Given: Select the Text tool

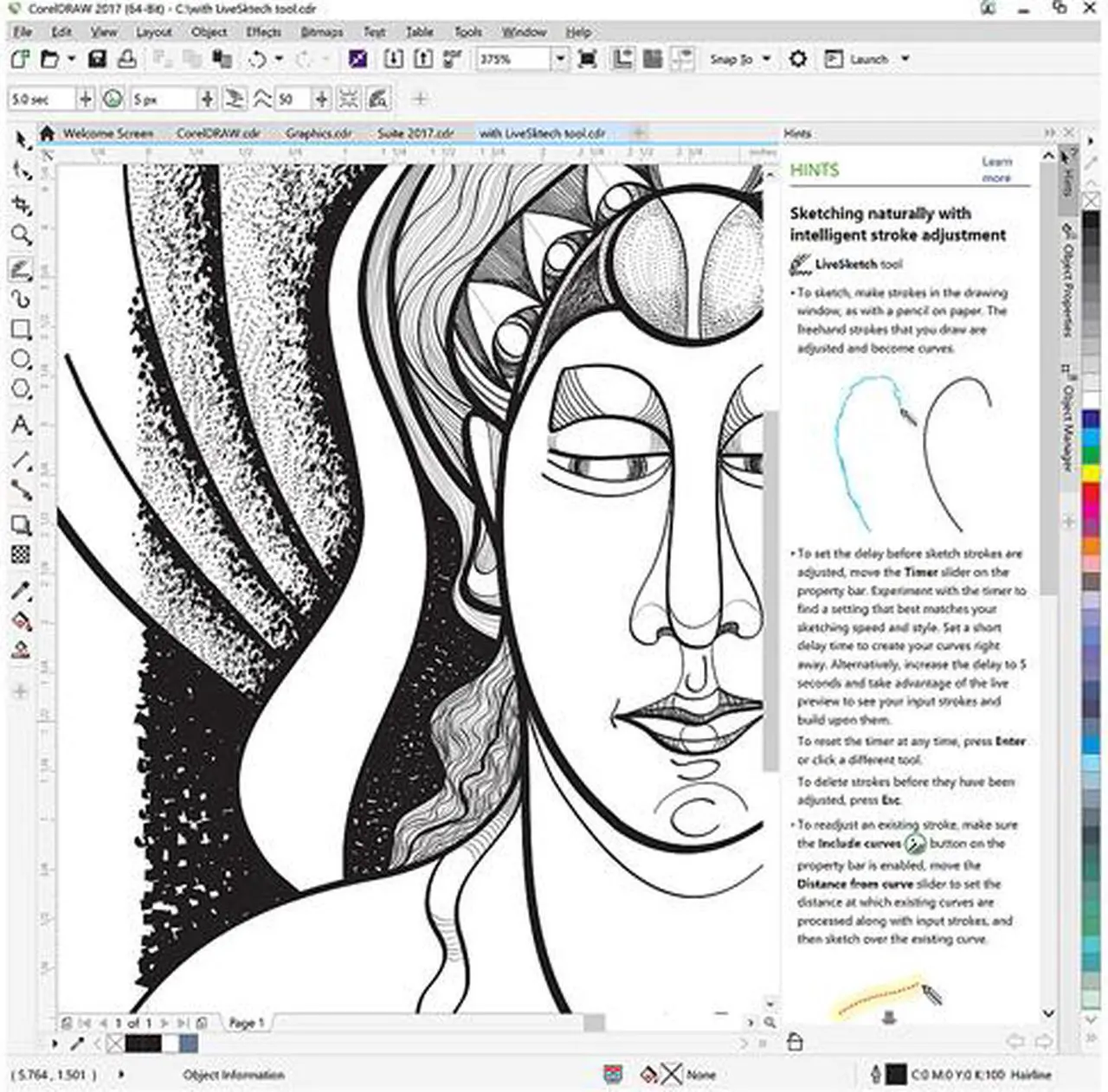Looking at the screenshot, I should pos(21,425).
